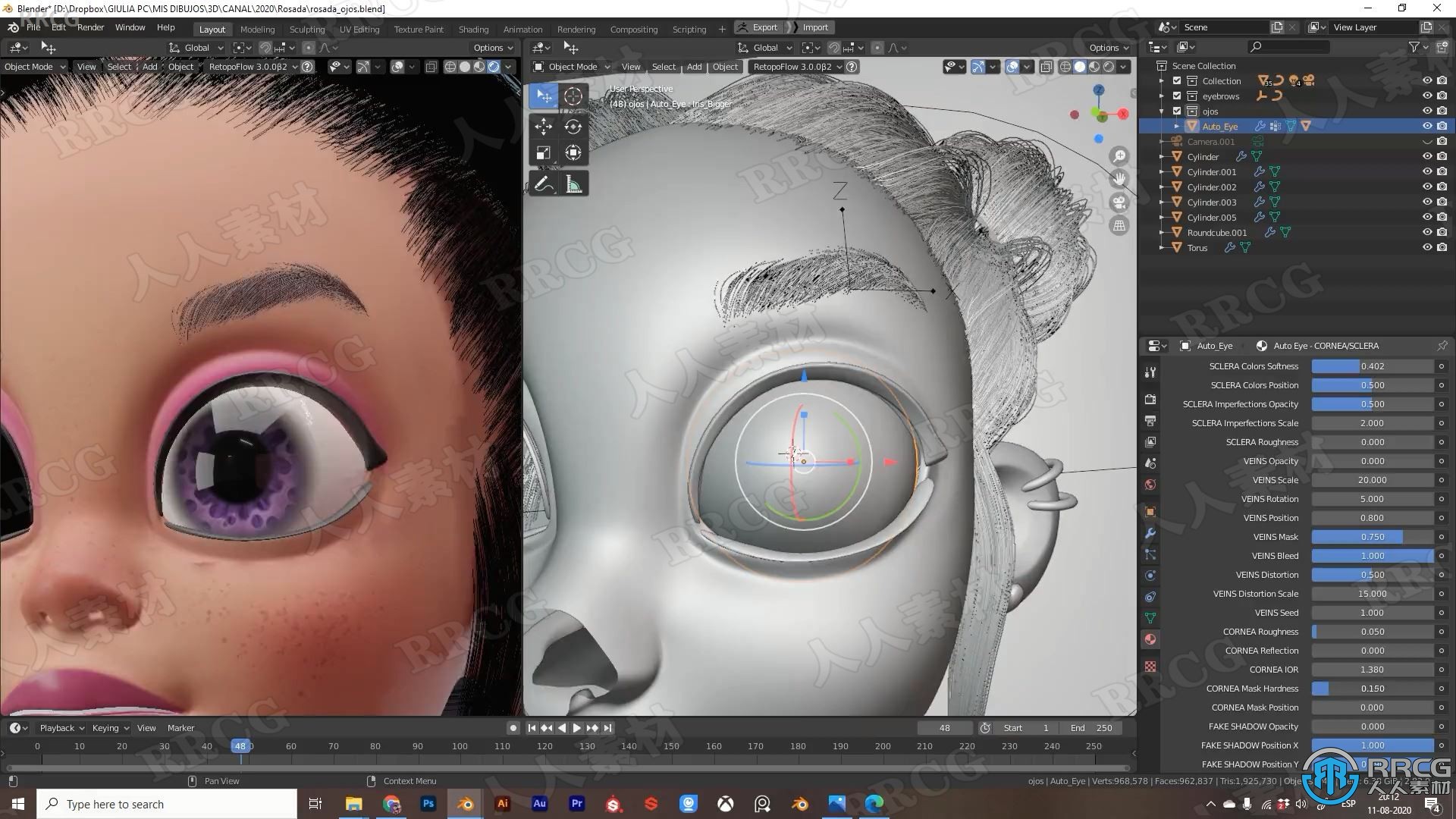The width and height of the screenshot is (1456, 819).
Task: Activate the Rotate tool
Action: 573,127
